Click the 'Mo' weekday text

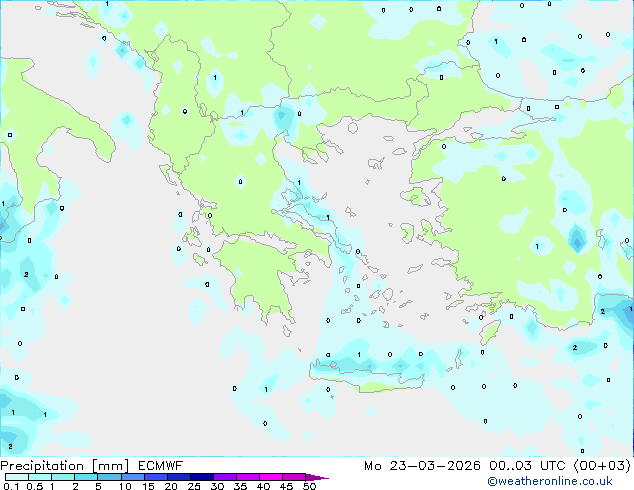point(372,466)
